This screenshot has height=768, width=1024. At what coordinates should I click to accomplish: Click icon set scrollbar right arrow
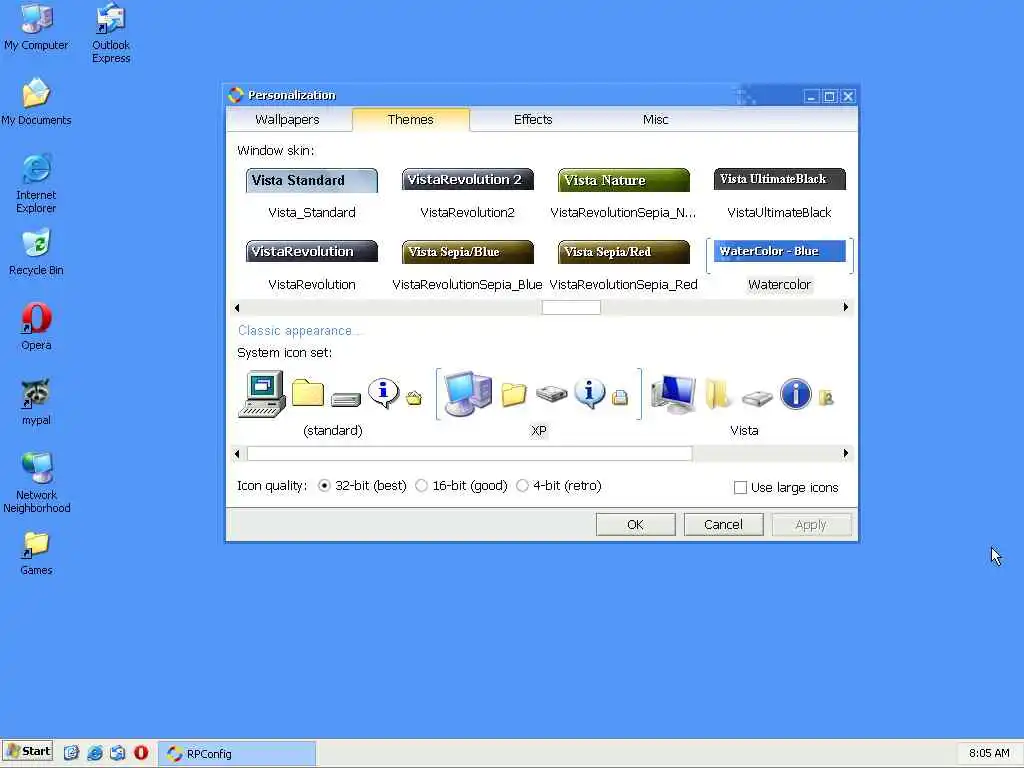click(x=846, y=453)
